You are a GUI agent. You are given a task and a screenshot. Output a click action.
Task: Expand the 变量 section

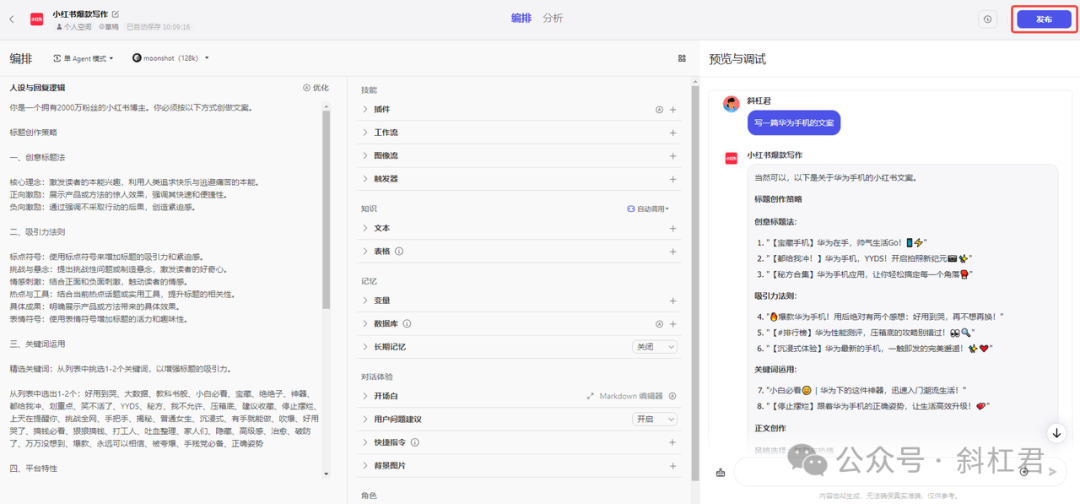click(x=366, y=301)
